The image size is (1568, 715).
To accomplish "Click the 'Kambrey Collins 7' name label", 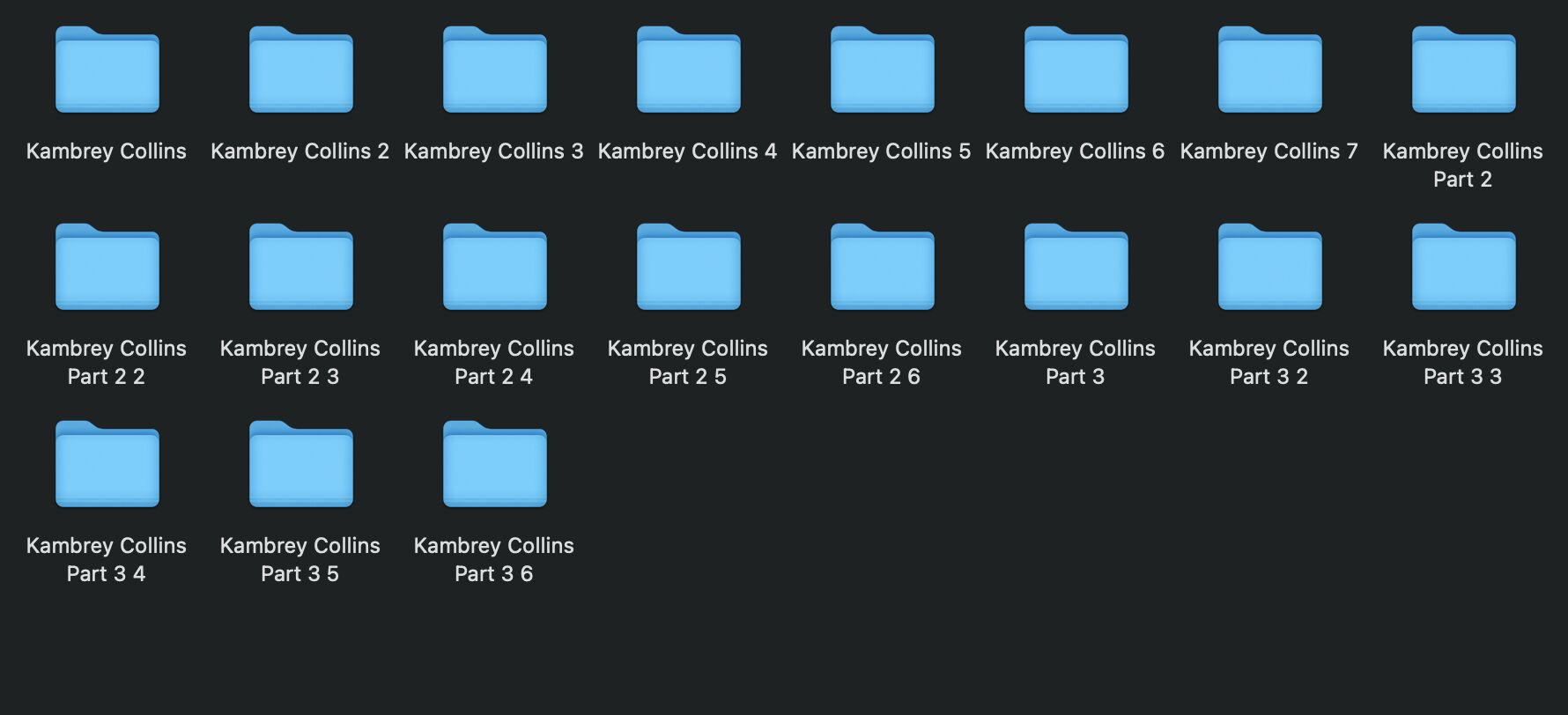I will pyautogui.click(x=1269, y=151).
